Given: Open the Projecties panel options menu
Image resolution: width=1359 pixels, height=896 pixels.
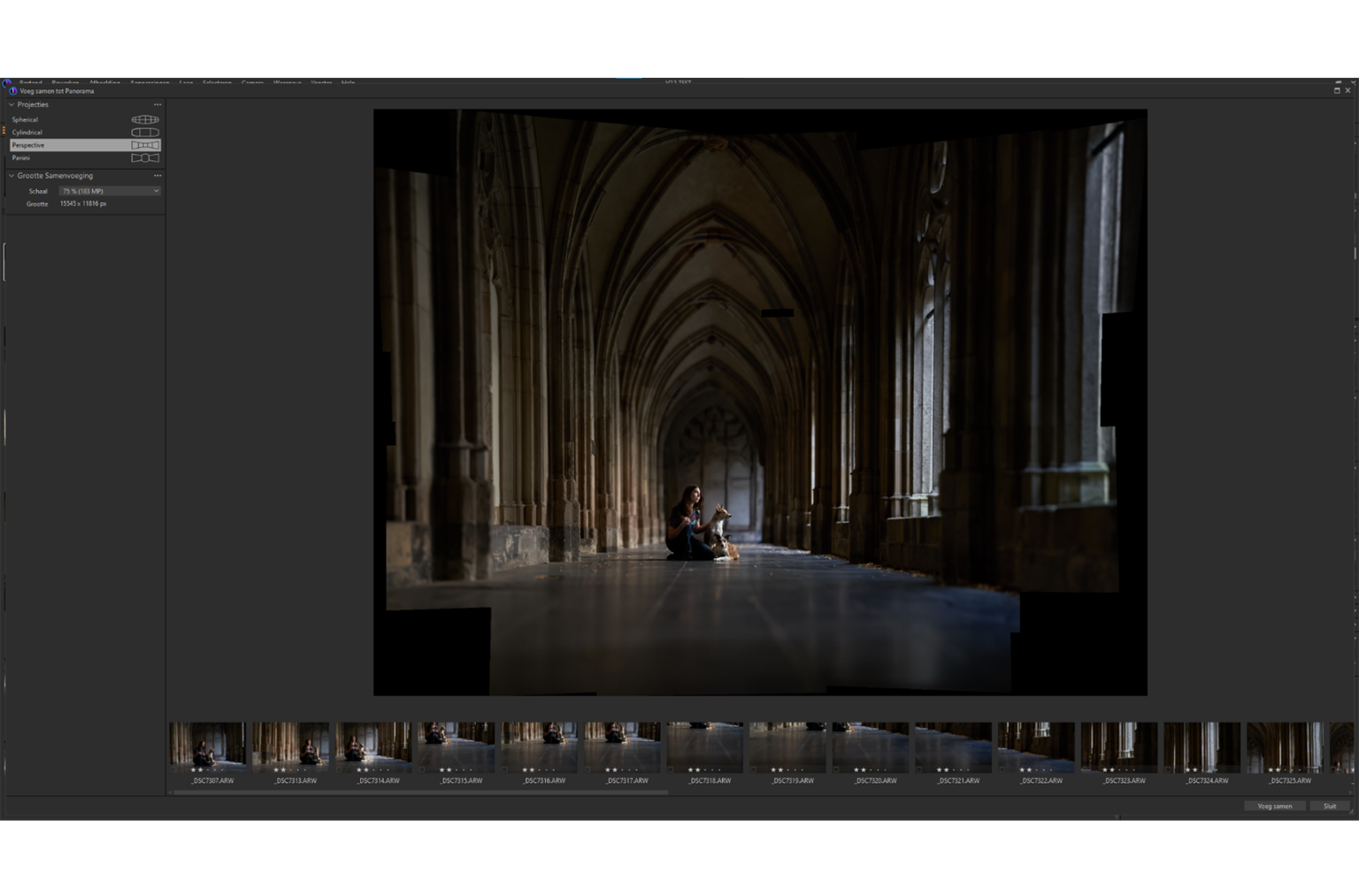Looking at the screenshot, I should click(157, 104).
